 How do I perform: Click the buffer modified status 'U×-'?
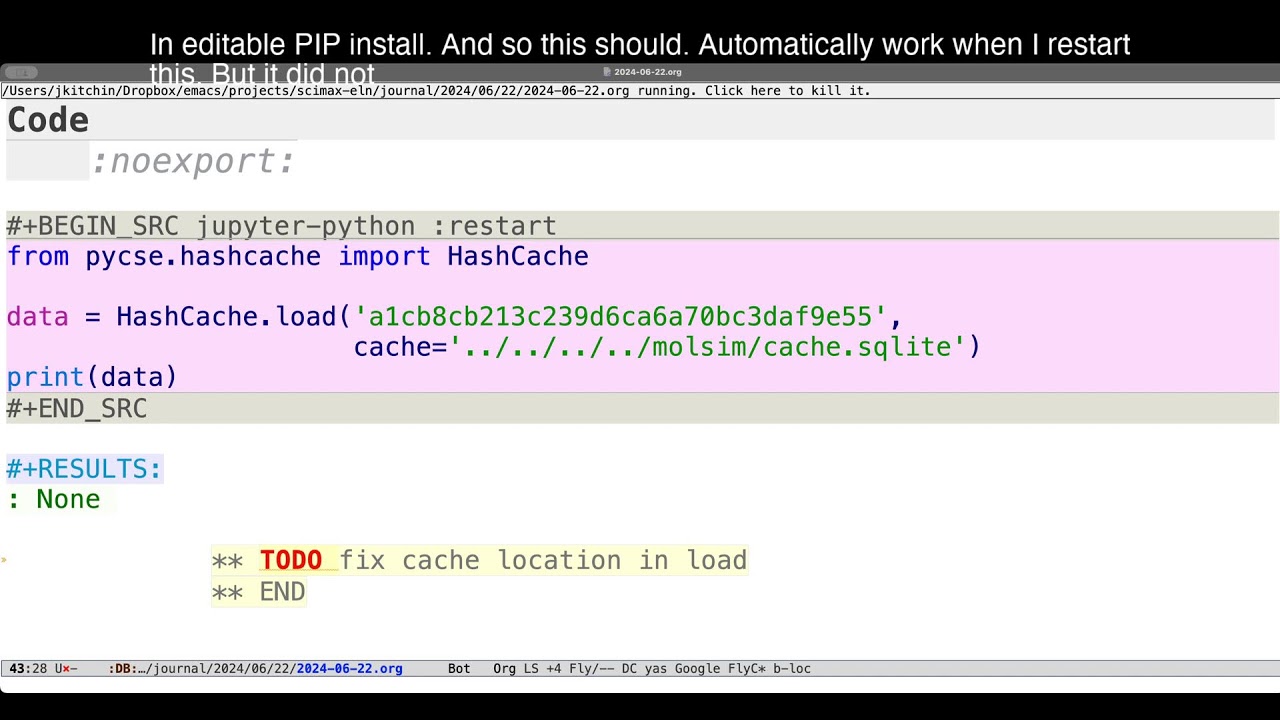[66, 669]
